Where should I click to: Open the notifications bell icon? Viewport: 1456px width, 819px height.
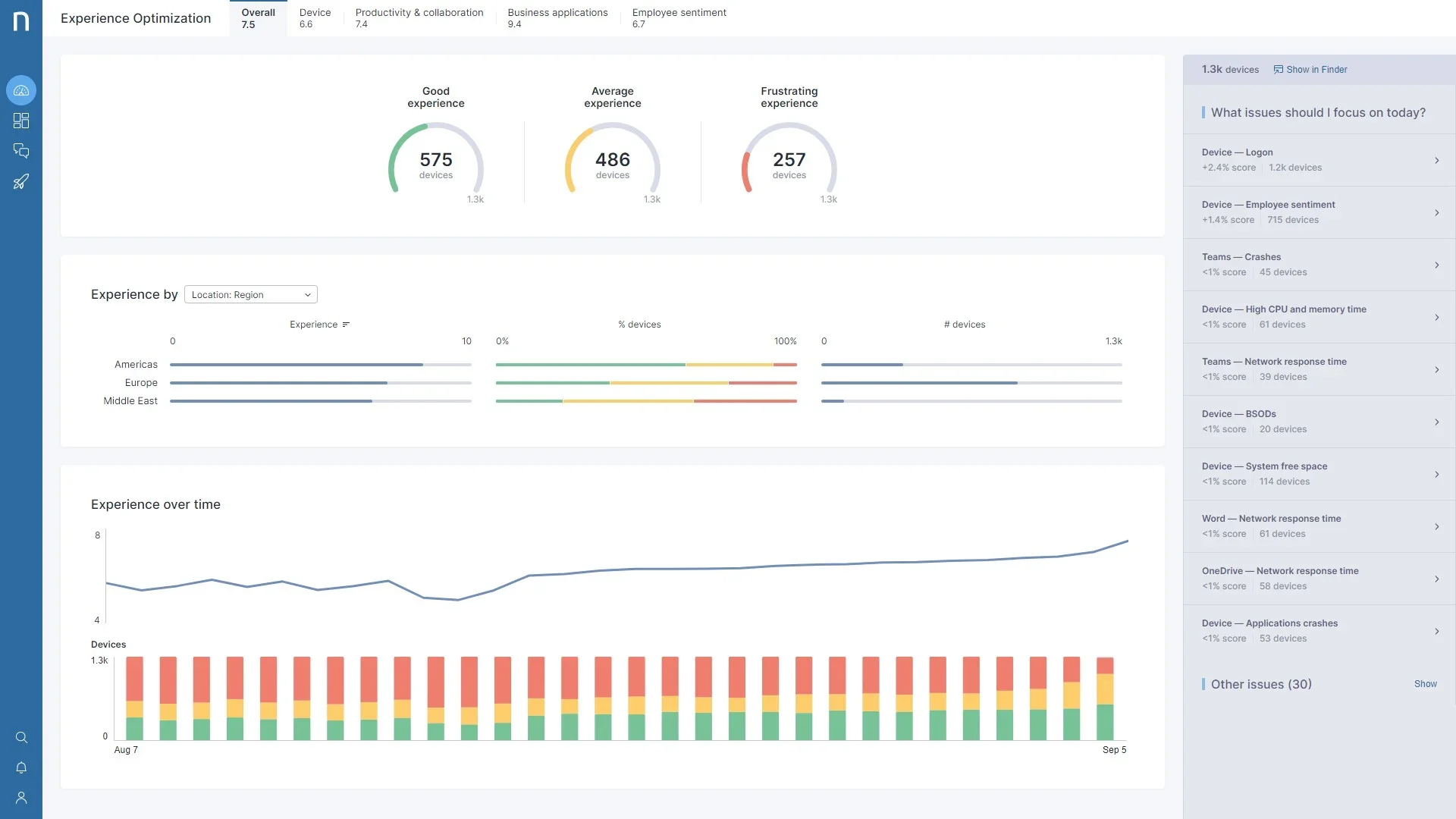(21, 767)
